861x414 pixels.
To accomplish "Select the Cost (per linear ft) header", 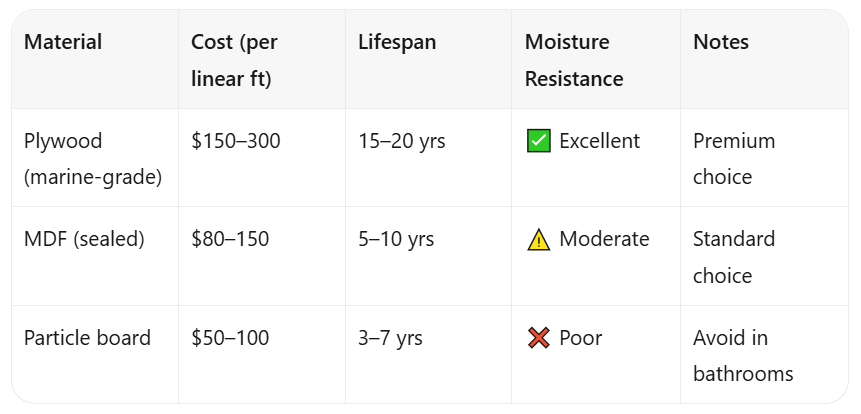I will coord(234,60).
